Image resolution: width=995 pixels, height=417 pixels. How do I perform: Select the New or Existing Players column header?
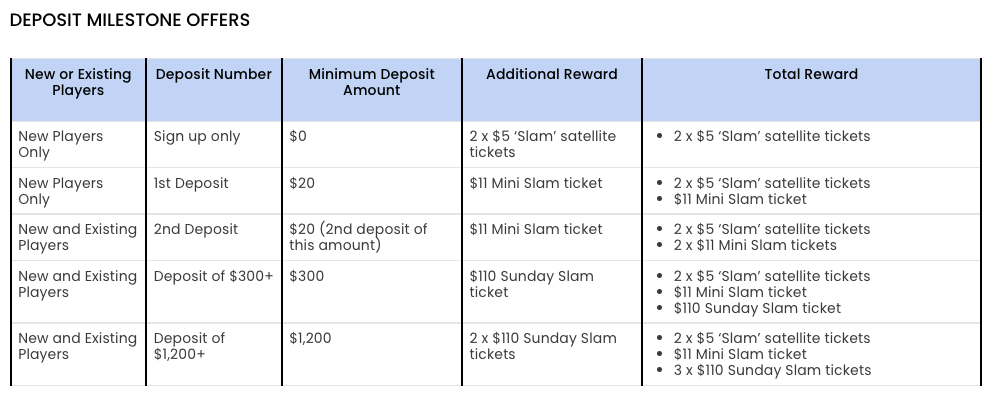(x=77, y=82)
